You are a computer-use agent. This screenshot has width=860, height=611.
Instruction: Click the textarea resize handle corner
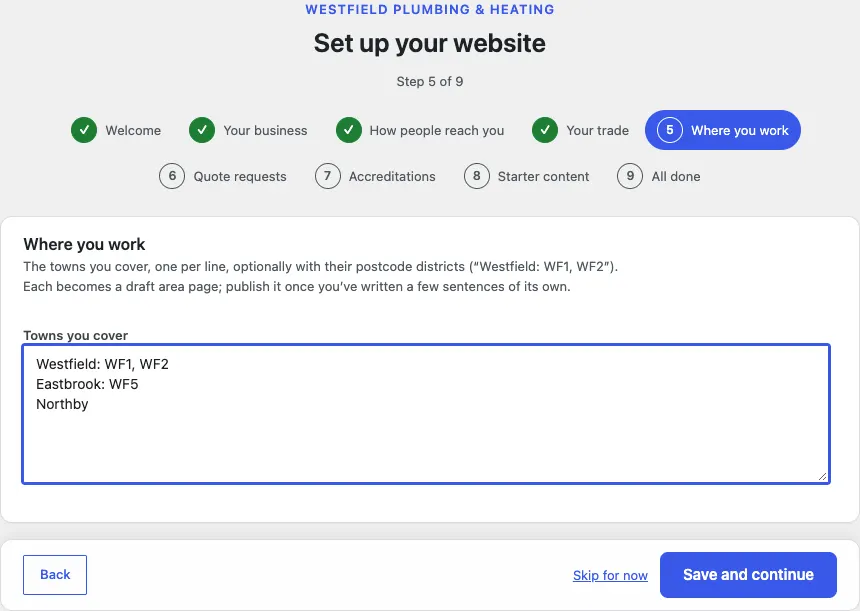[x=822, y=477]
